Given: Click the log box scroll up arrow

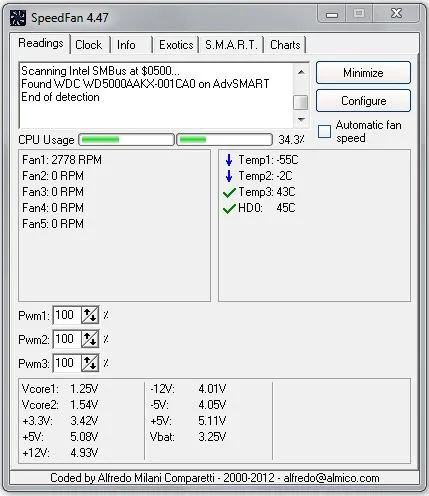Looking at the screenshot, I should click(x=301, y=72).
